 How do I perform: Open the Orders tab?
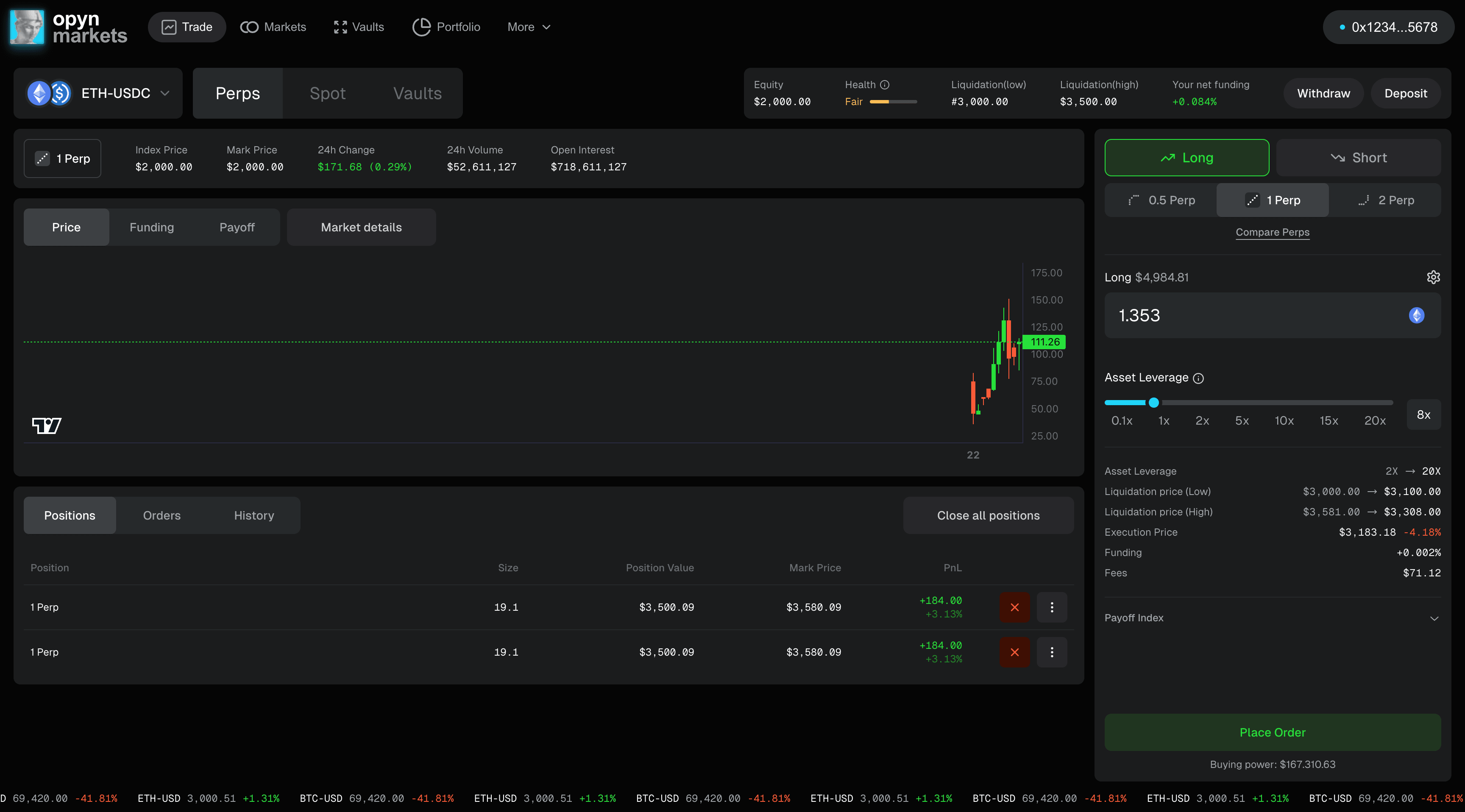coord(162,515)
